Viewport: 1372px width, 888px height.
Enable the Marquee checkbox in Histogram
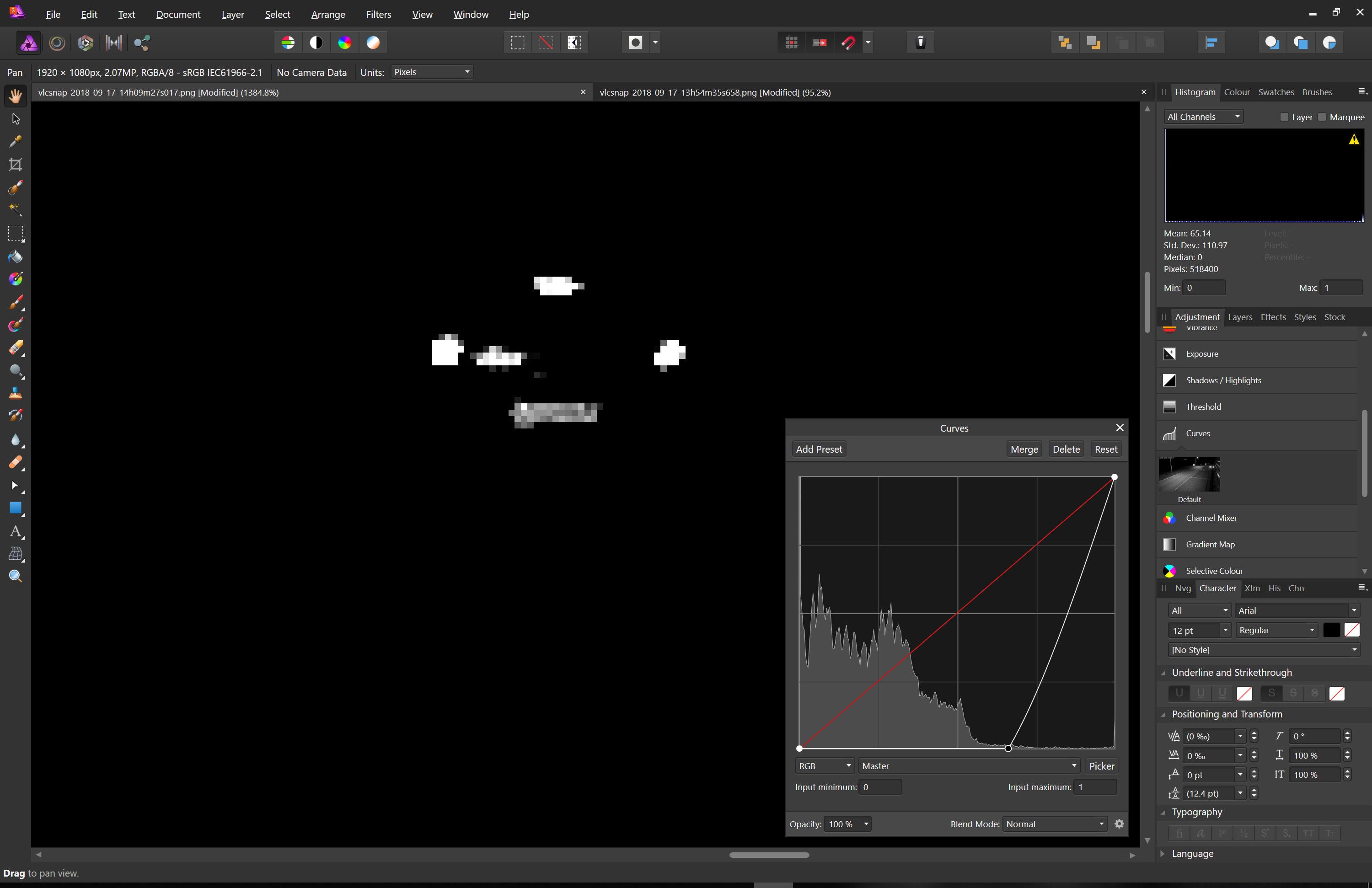[1323, 117]
